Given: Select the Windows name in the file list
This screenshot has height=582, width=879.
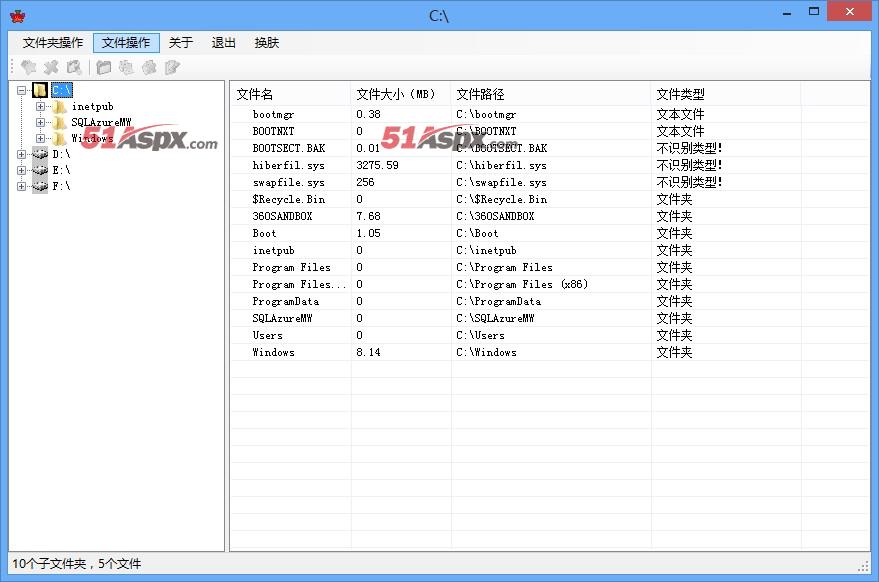Looking at the screenshot, I should pyautogui.click(x=273, y=352).
